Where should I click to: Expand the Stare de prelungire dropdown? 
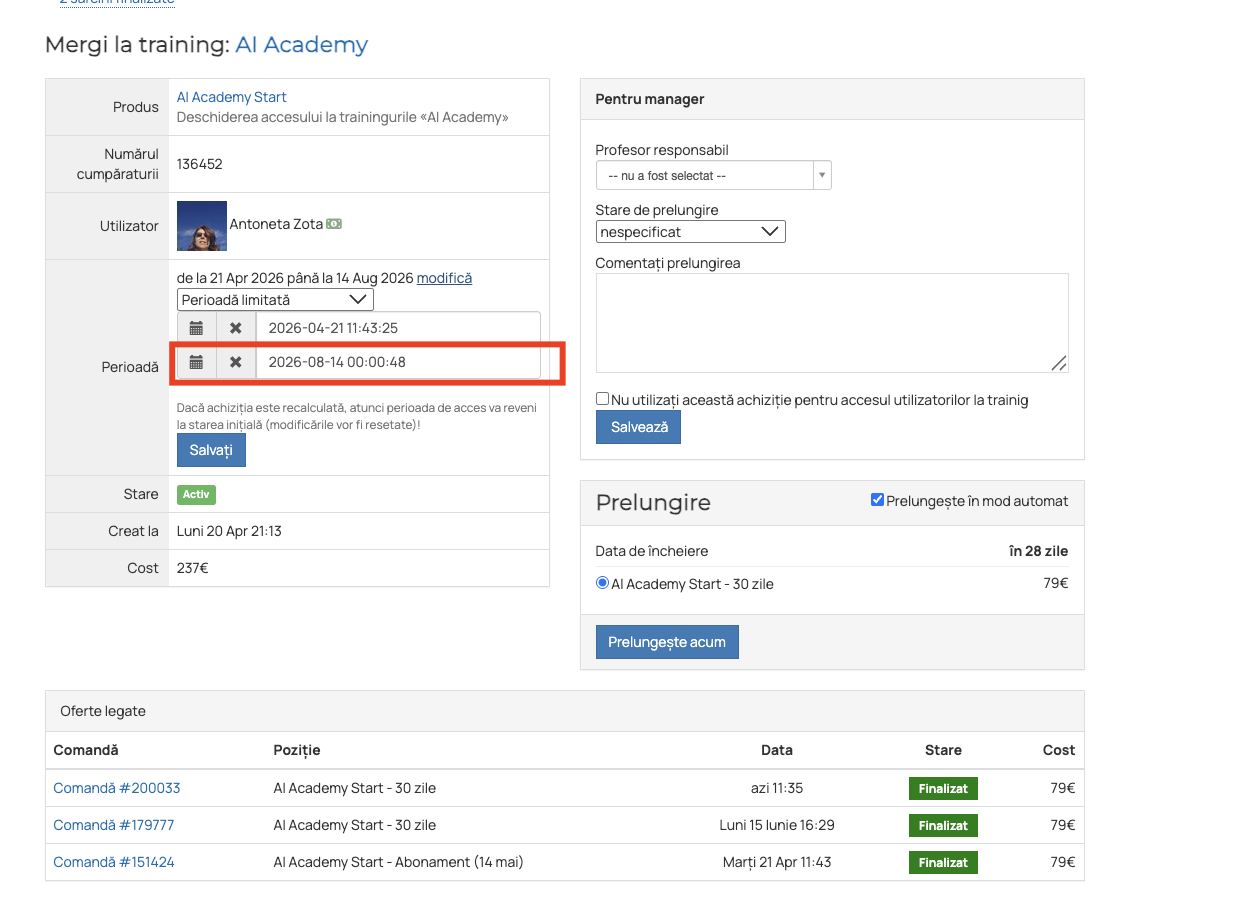[691, 232]
